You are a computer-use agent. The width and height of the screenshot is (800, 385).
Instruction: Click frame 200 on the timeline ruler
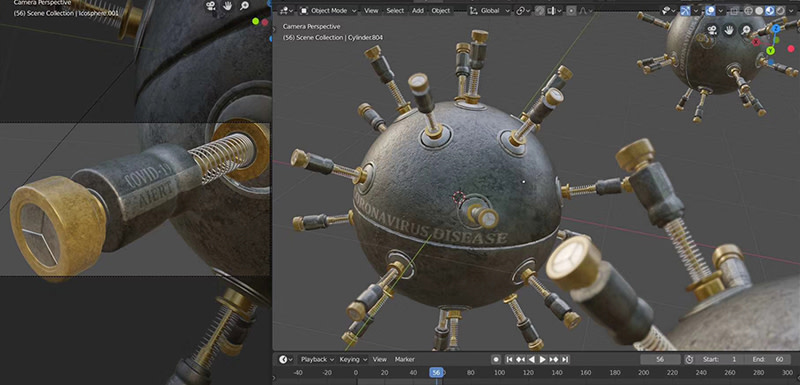coord(644,373)
